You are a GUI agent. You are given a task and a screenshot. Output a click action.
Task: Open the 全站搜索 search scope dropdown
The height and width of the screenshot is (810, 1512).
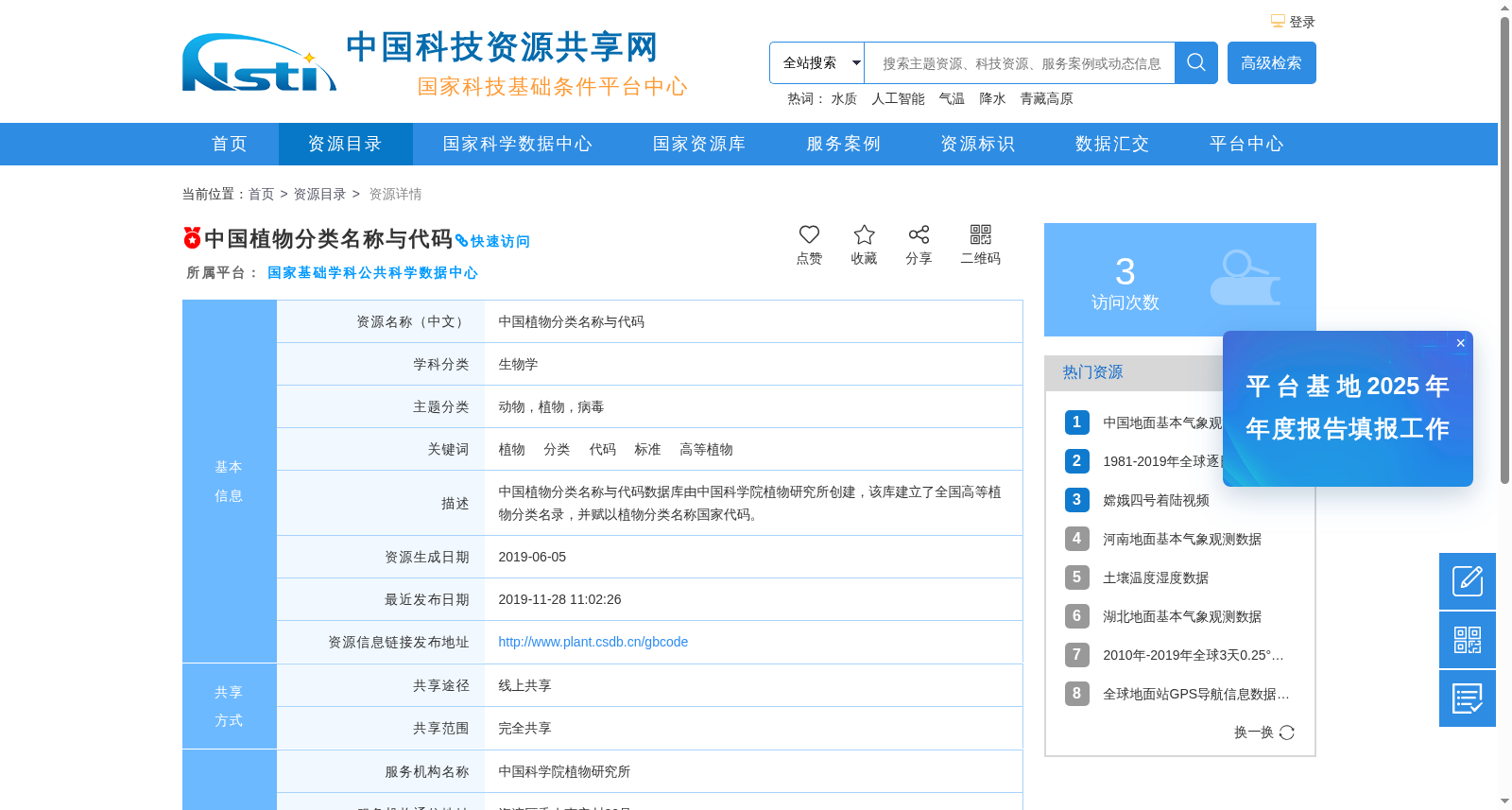pos(816,62)
